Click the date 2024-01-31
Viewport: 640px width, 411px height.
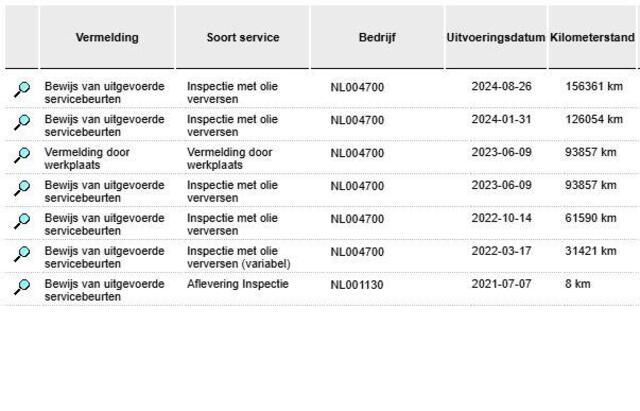(501, 120)
